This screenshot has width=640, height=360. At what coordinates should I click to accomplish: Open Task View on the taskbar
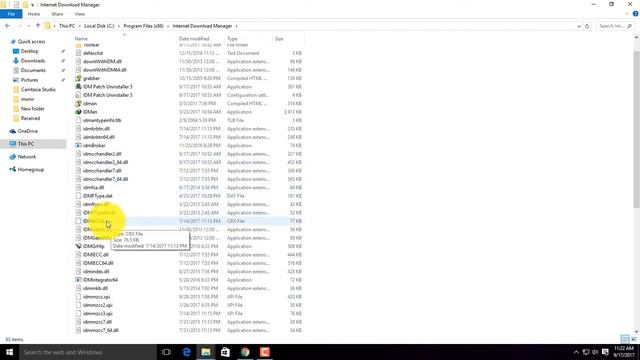click(166, 352)
